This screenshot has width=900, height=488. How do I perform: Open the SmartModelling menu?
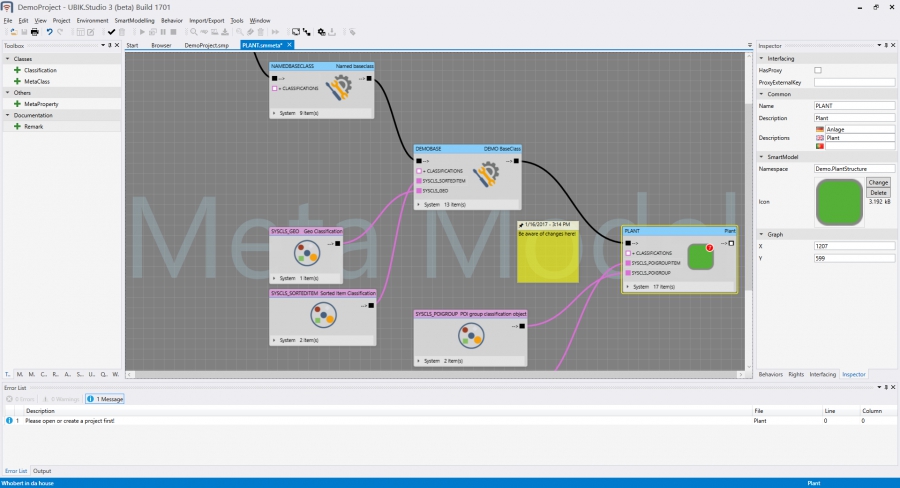click(134, 21)
